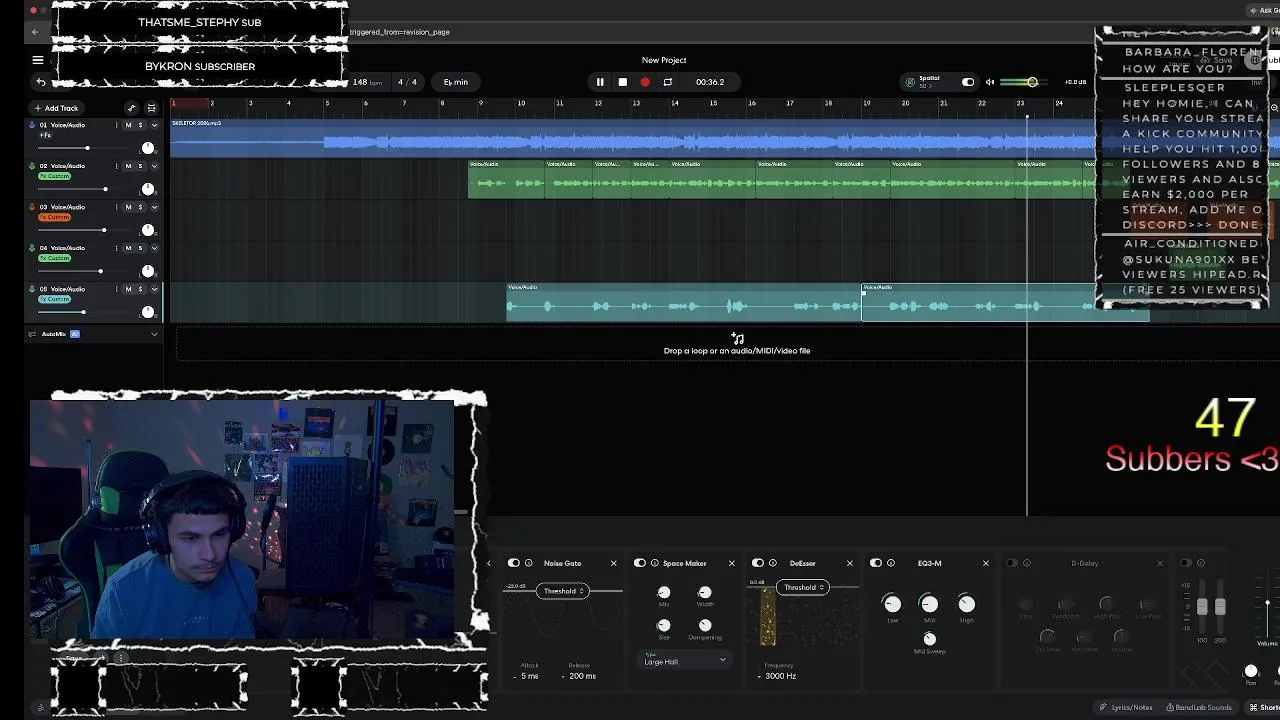Toggle the Spatial audio switch
This screenshot has height=720, width=1280.
pos(968,82)
